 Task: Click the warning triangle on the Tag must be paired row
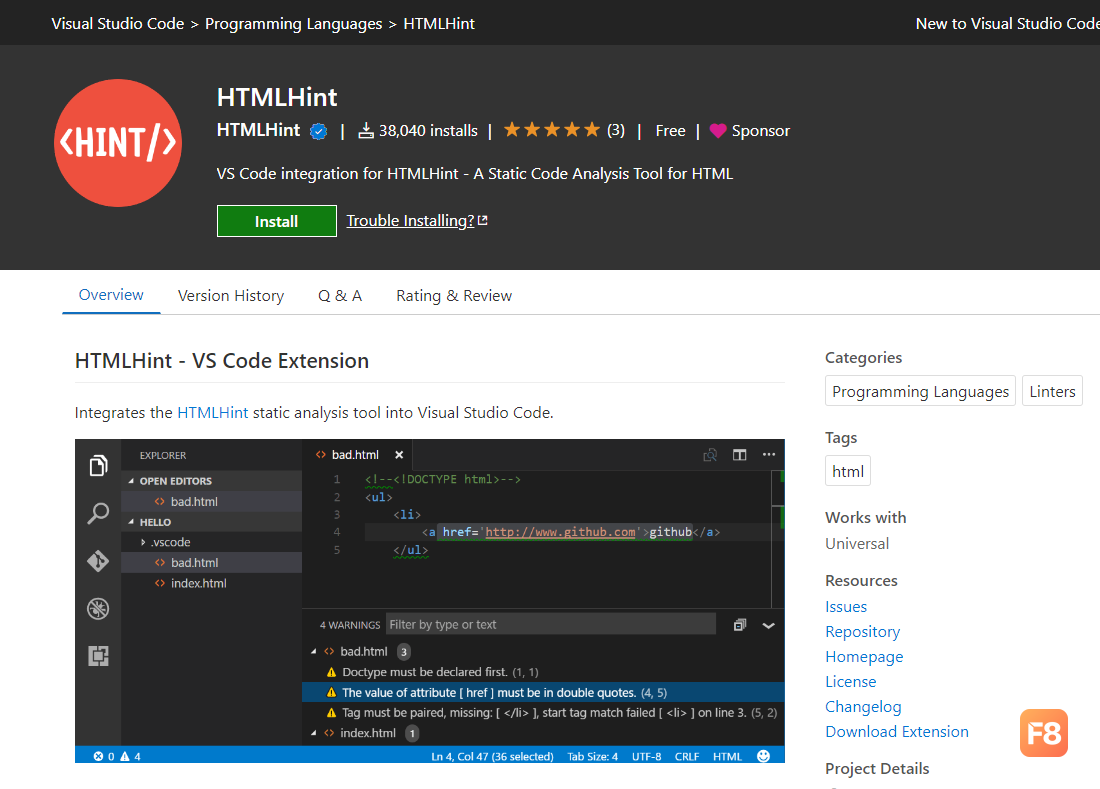[331, 713]
